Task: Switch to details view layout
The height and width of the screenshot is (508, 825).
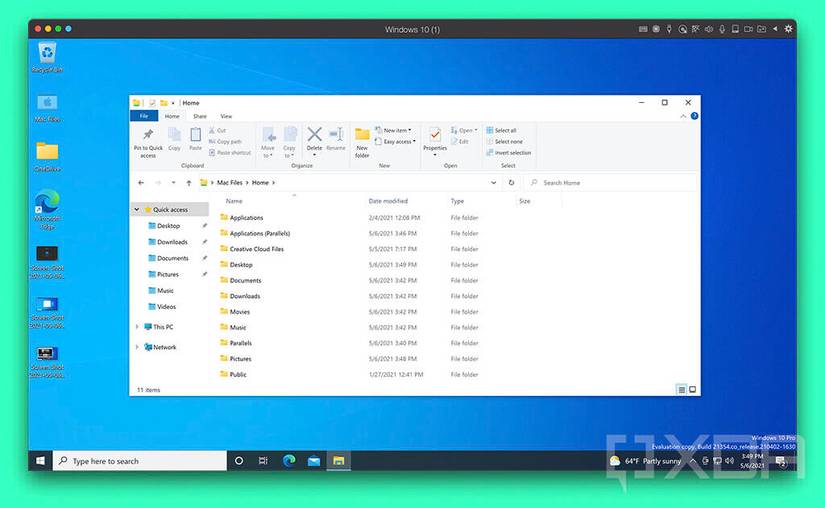Action: pyautogui.click(x=681, y=390)
